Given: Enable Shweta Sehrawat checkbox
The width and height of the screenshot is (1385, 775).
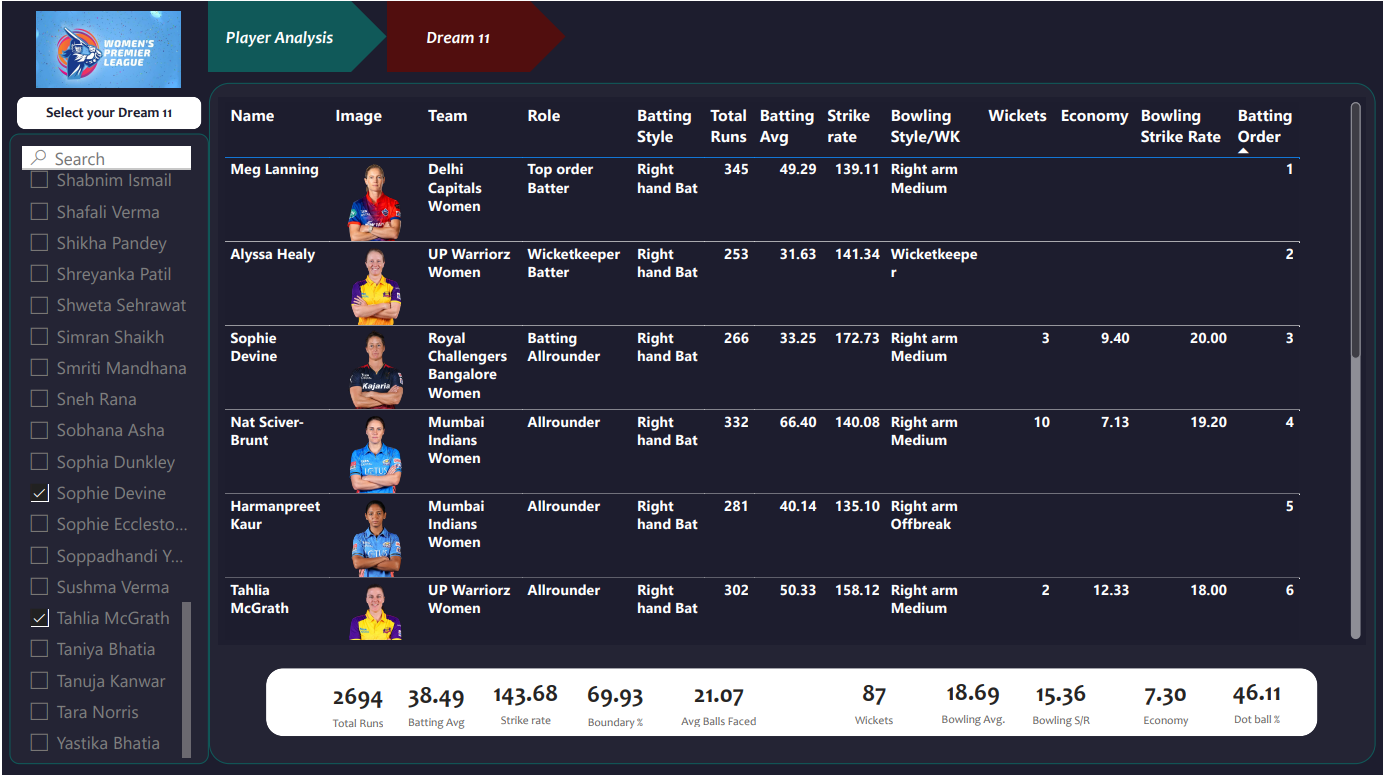Looking at the screenshot, I should [39, 305].
